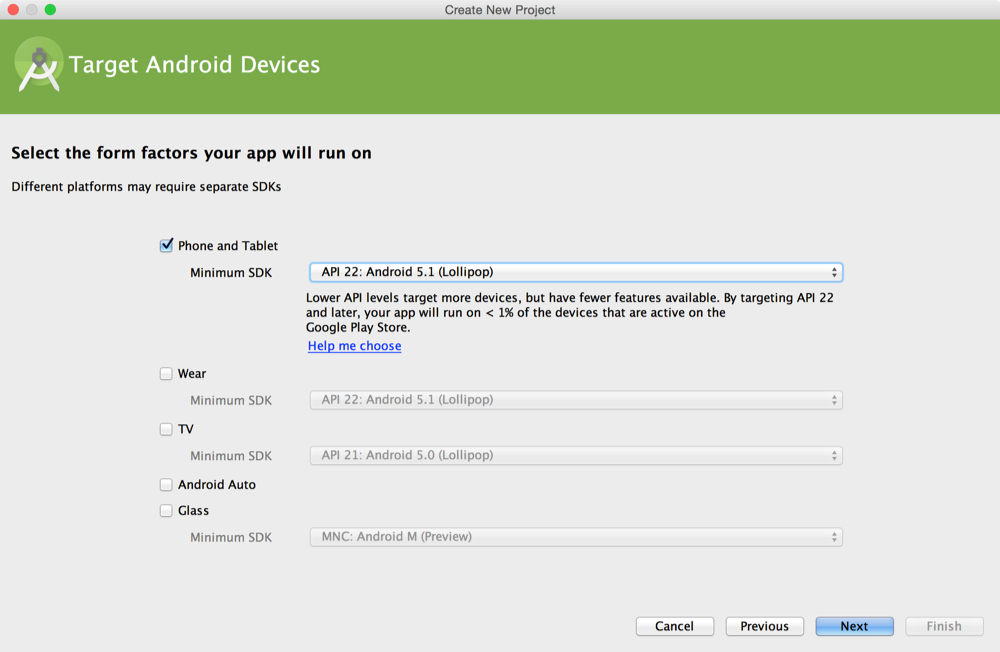Click the green zoom window button
The height and width of the screenshot is (652, 1000).
pyautogui.click(x=50, y=10)
